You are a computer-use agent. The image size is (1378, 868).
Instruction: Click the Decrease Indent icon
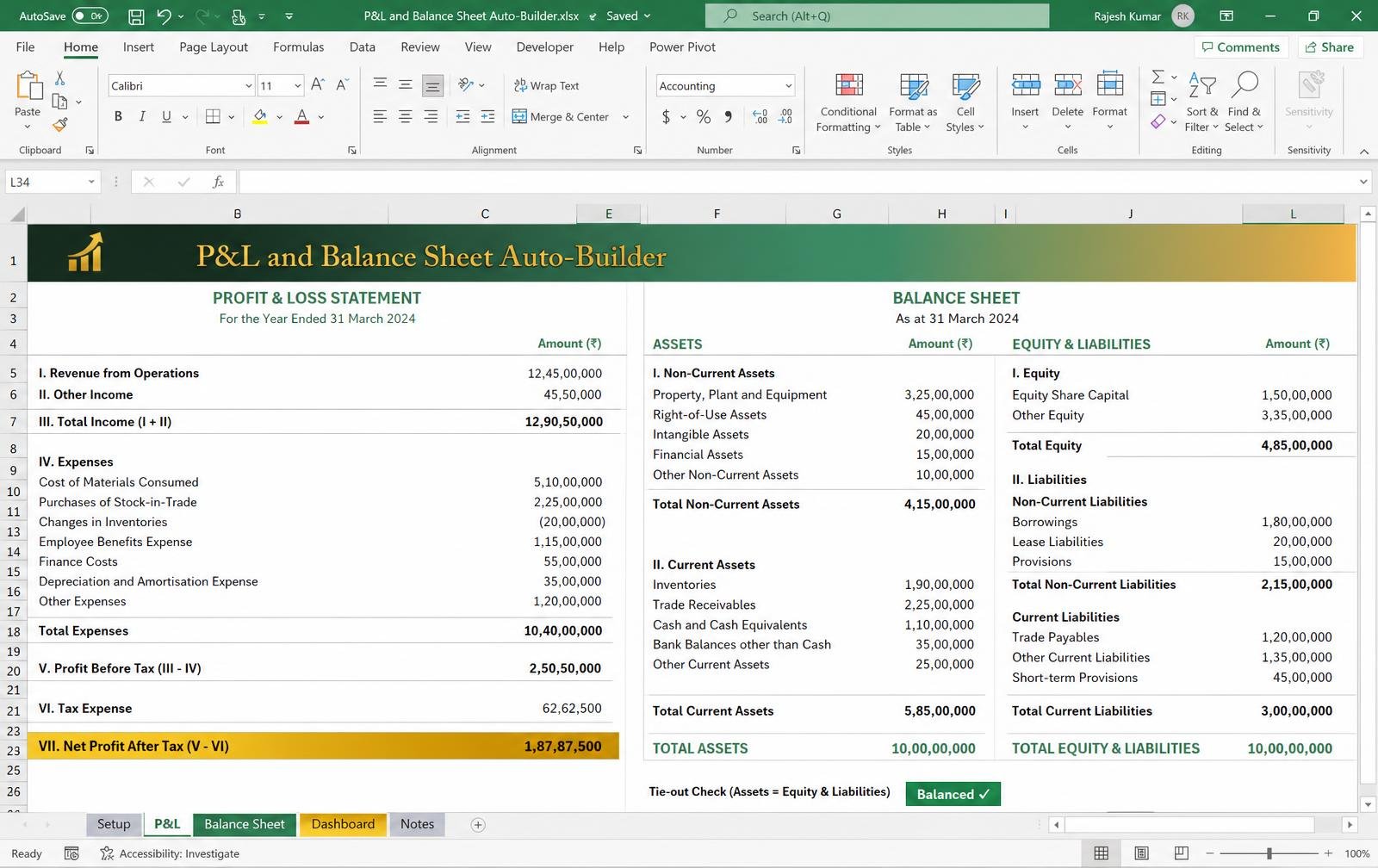pos(462,117)
